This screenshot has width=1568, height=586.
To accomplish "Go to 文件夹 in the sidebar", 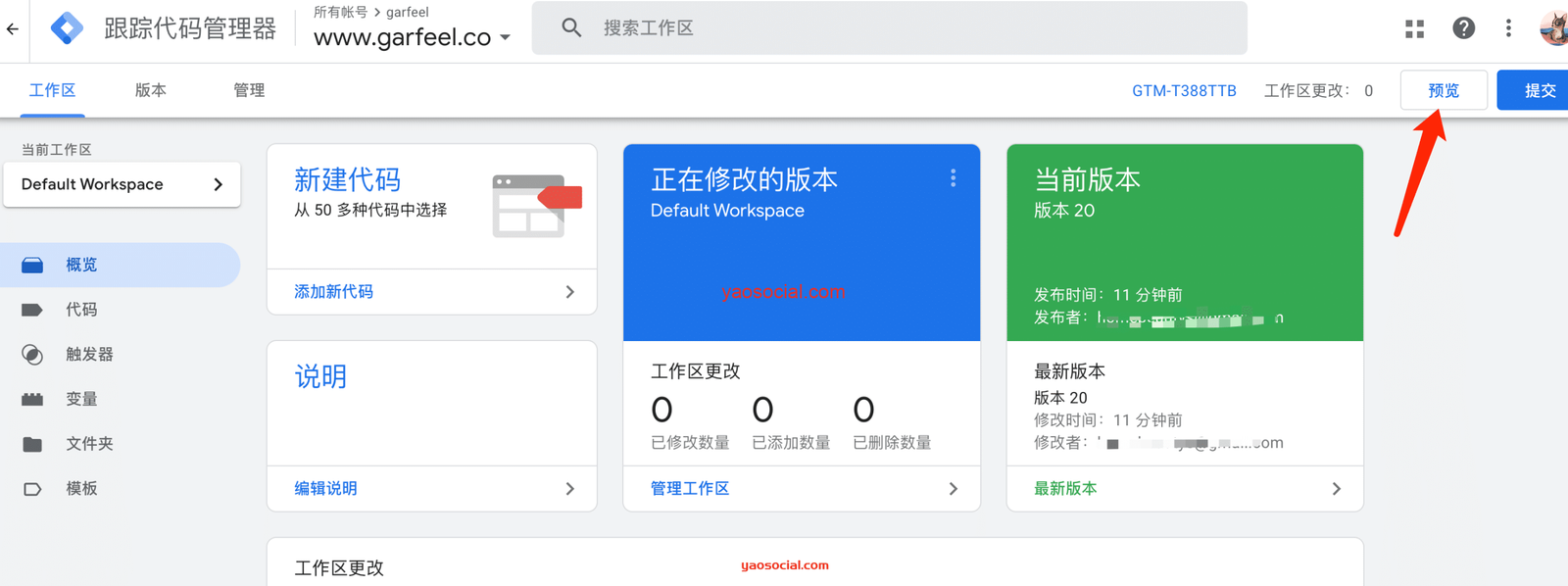I will coord(89,444).
